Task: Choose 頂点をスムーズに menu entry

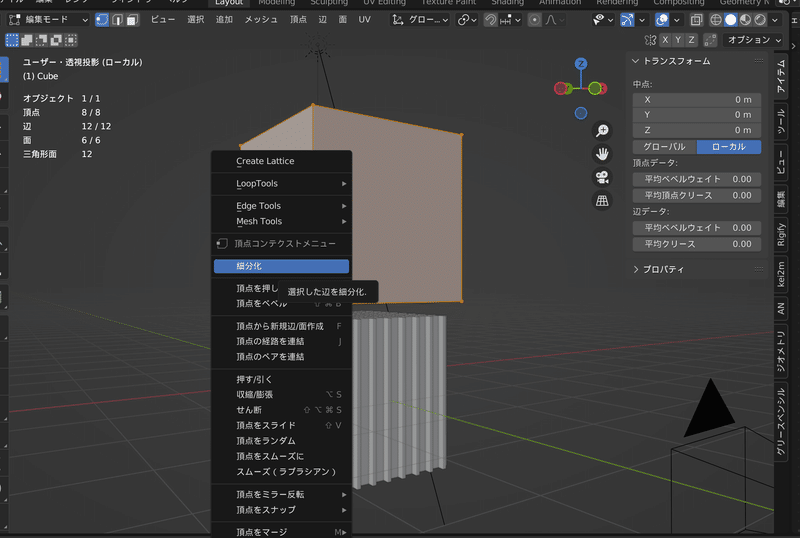Action: point(281,456)
